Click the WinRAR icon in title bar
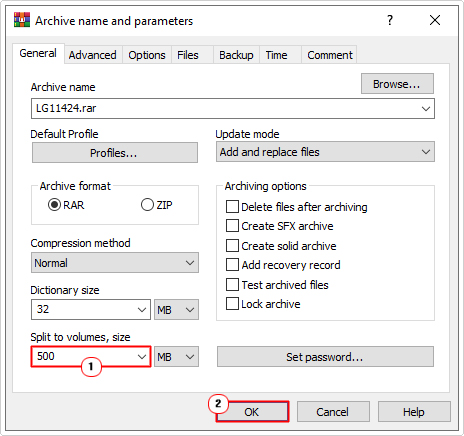This screenshot has height=436, width=464. pos(22,20)
